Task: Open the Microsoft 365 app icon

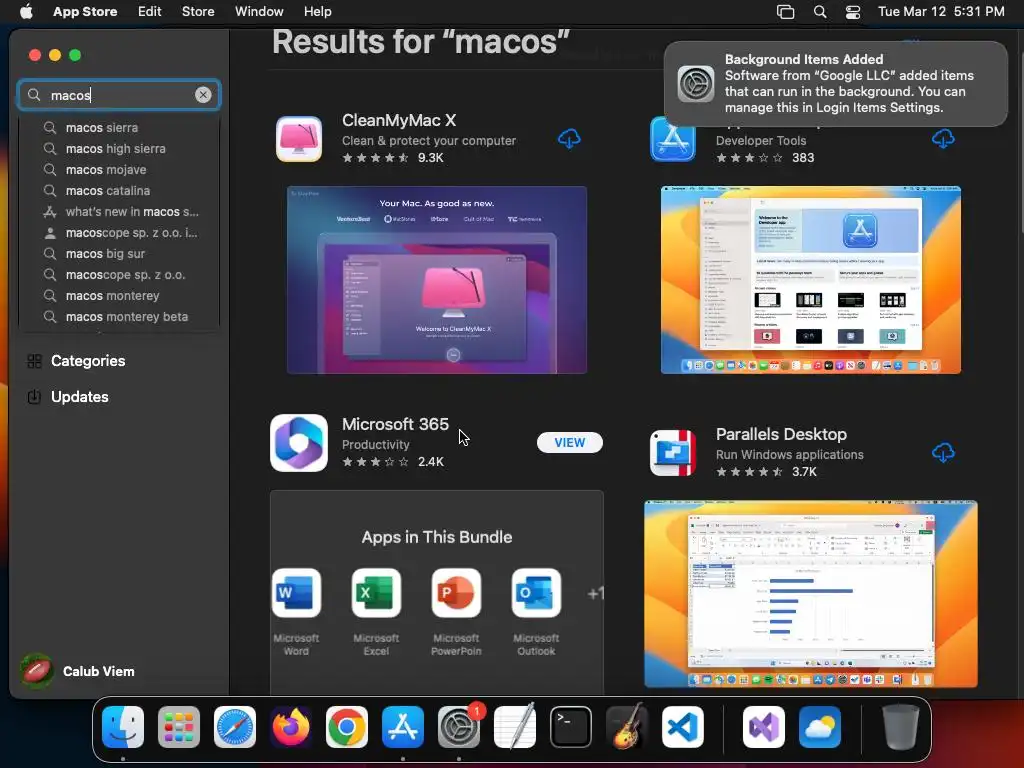Action: tap(298, 443)
